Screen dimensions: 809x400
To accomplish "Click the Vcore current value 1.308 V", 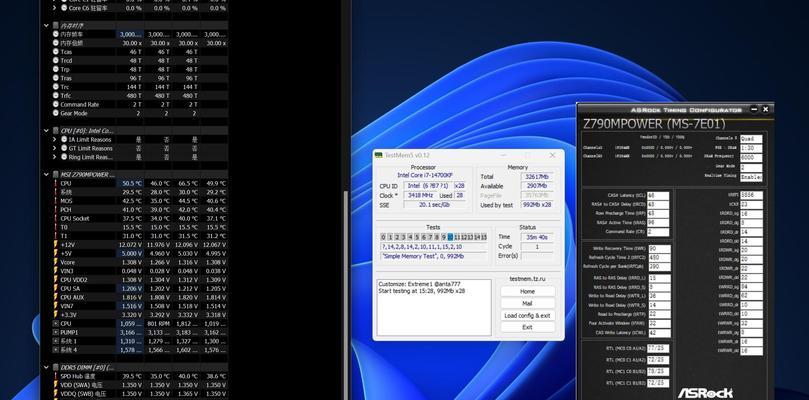I will point(131,262).
